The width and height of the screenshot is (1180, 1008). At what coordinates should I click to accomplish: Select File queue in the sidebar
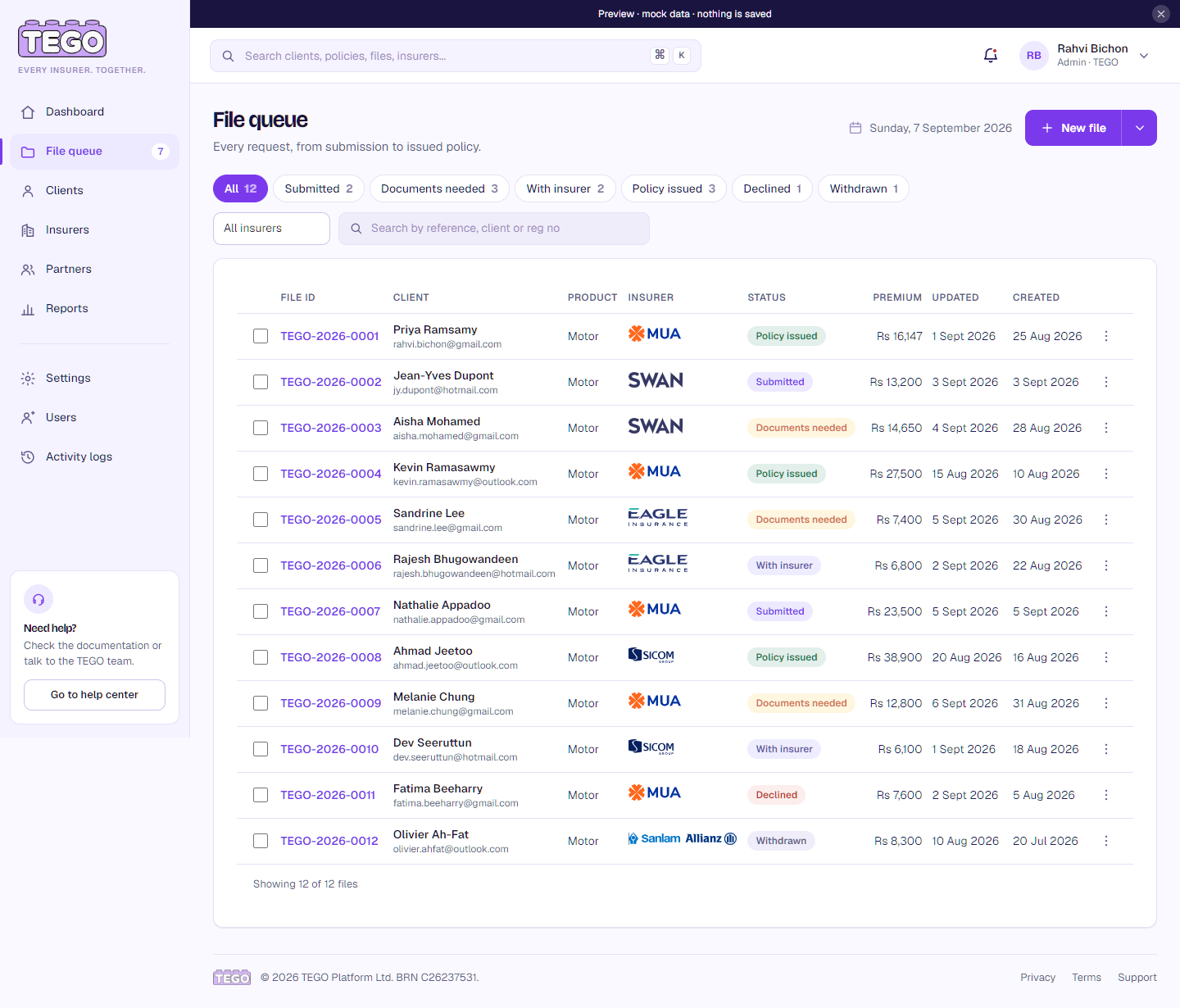tap(94, 152)
